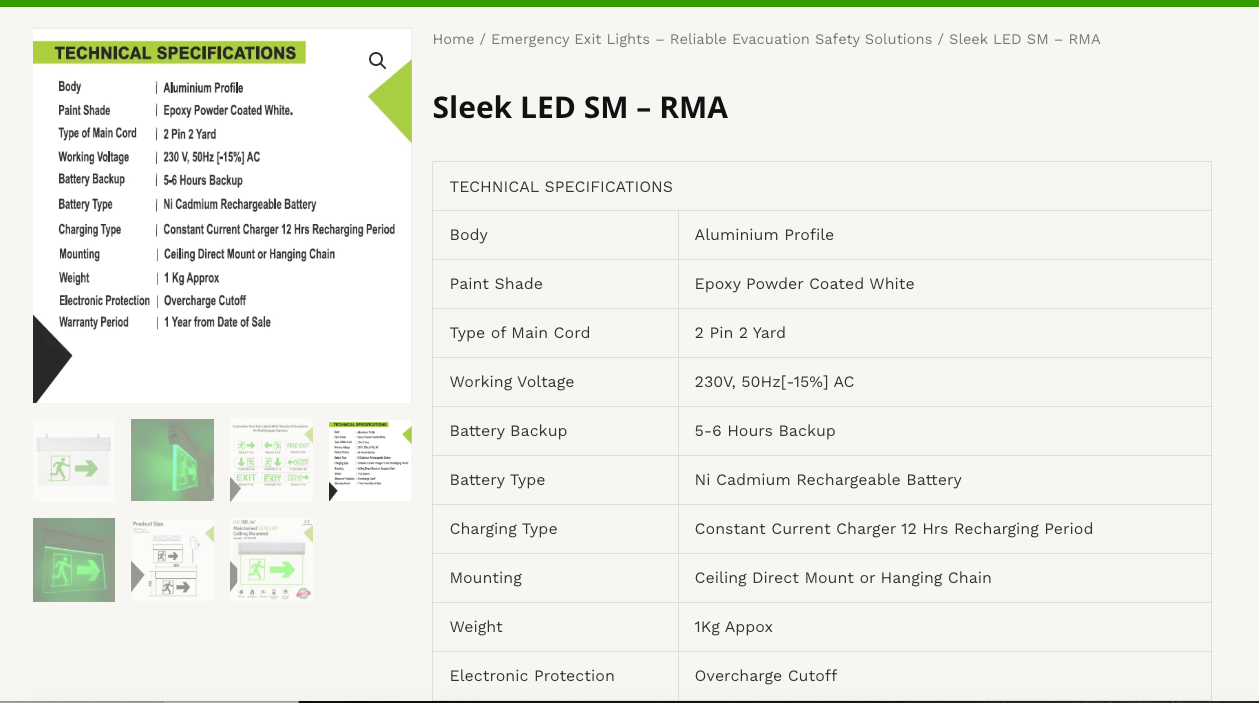The width and height of the screenshot is (1259, 703).
Task: Click the Ni Cadmium Rechargeable Battery table cell
Action: tap(945, 480)
